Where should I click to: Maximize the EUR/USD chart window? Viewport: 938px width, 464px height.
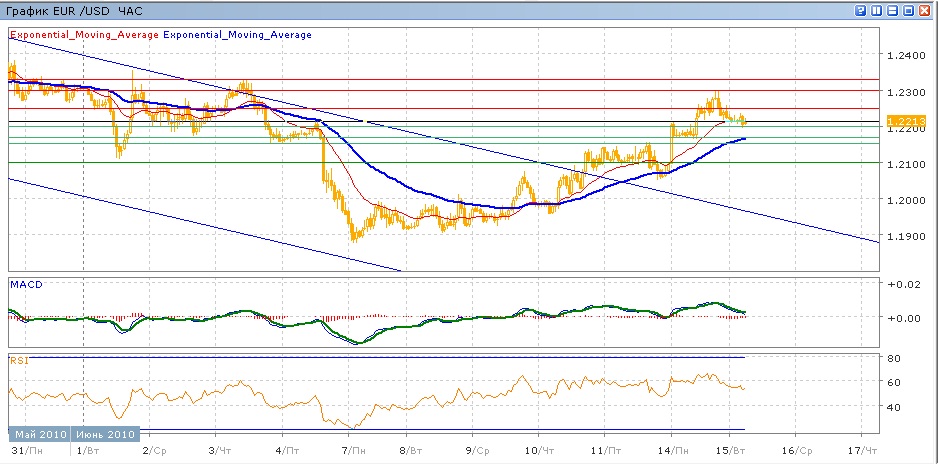click(x=909, y=10)
